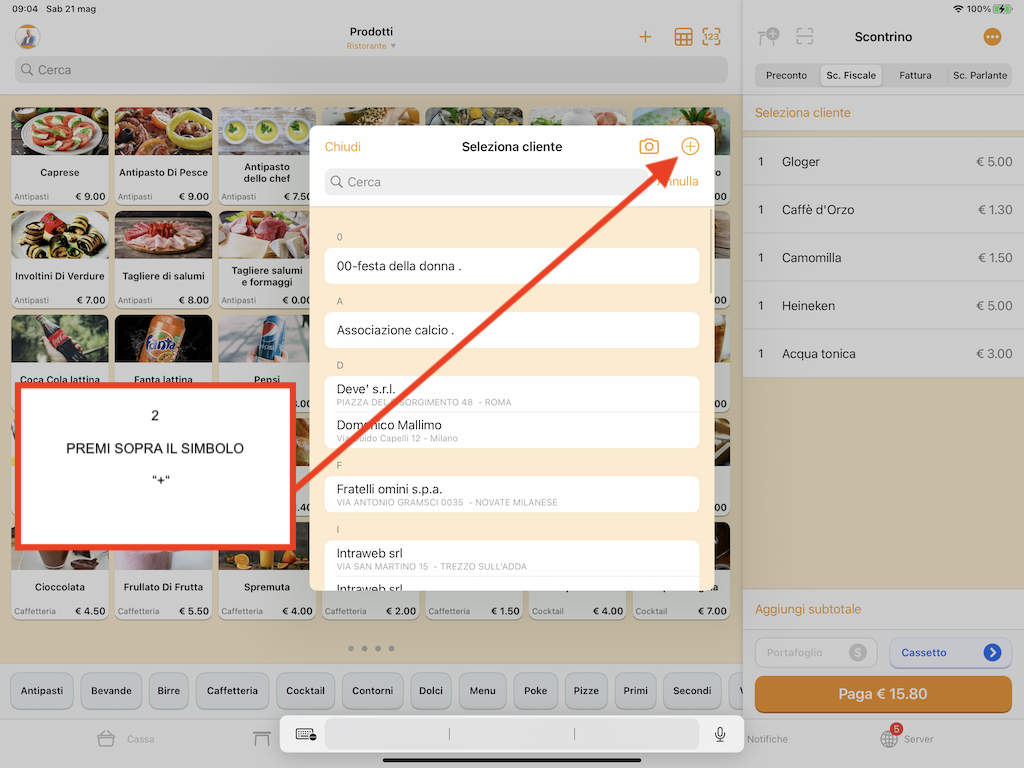Expand the Ristorante dropdown

[371, 46]
